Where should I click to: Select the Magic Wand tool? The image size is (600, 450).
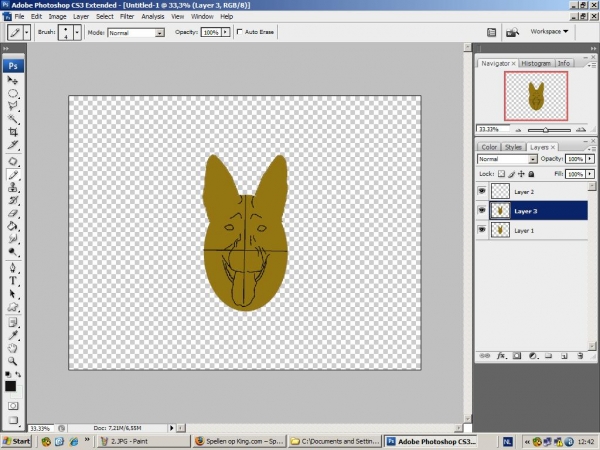pyautogui.click(x=13, y=119)
